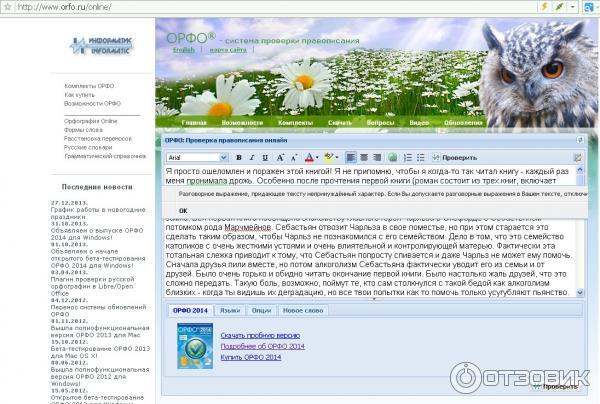Screen dimensions: 600x404
Task: Open Формы слова in left sidebar
Action: 83,130
